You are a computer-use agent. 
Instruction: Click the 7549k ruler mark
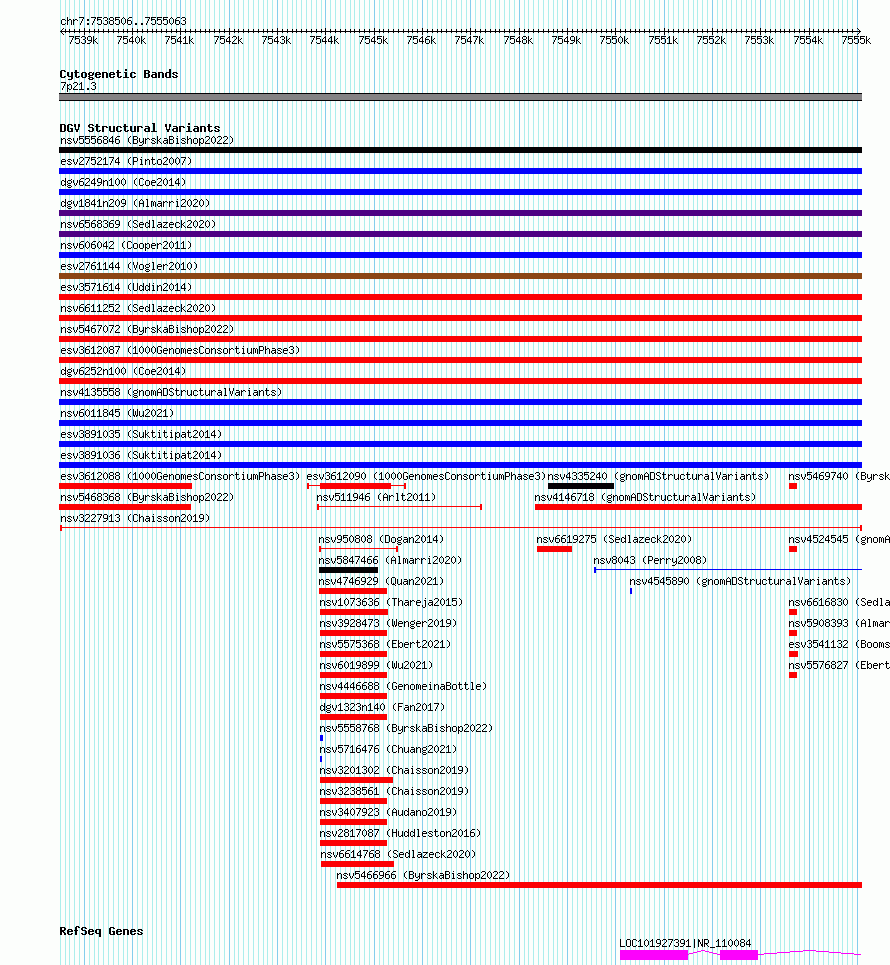tap(566, 40)
